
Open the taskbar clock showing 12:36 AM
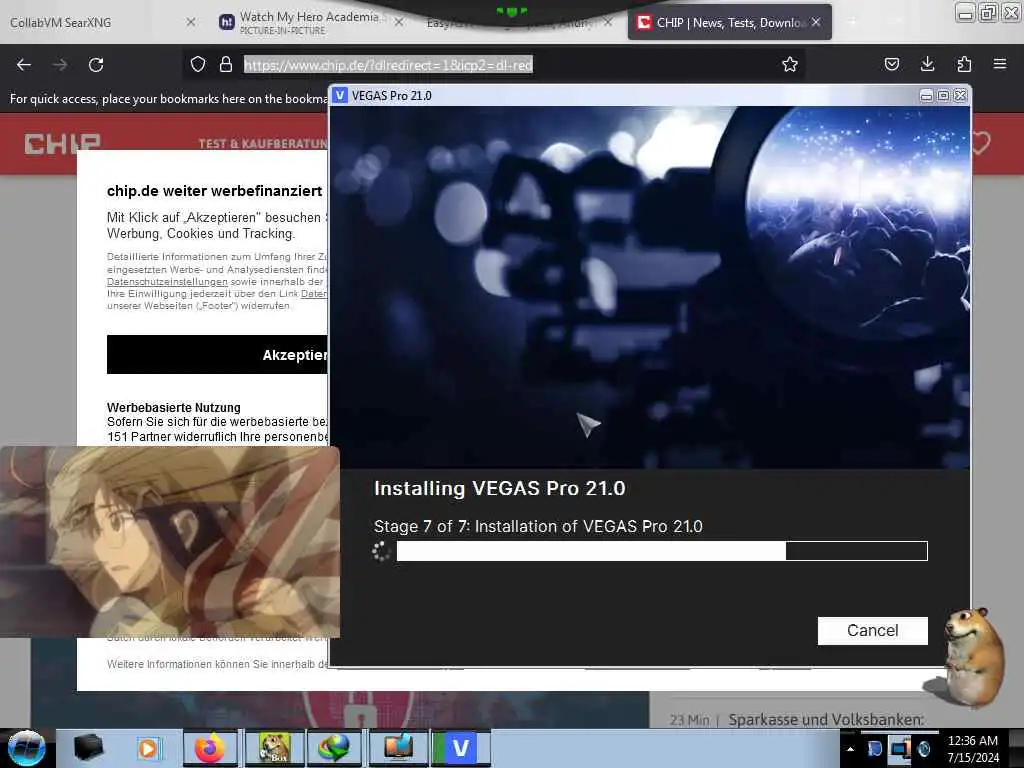972,749
